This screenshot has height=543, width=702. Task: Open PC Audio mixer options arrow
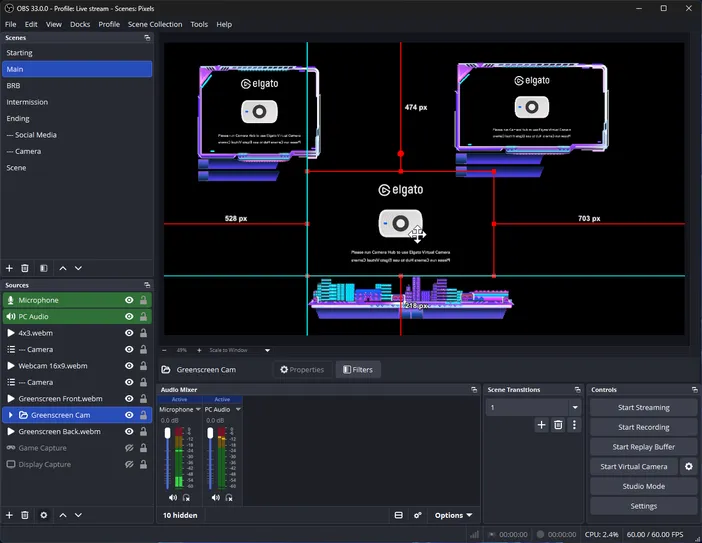coord(238,409)
